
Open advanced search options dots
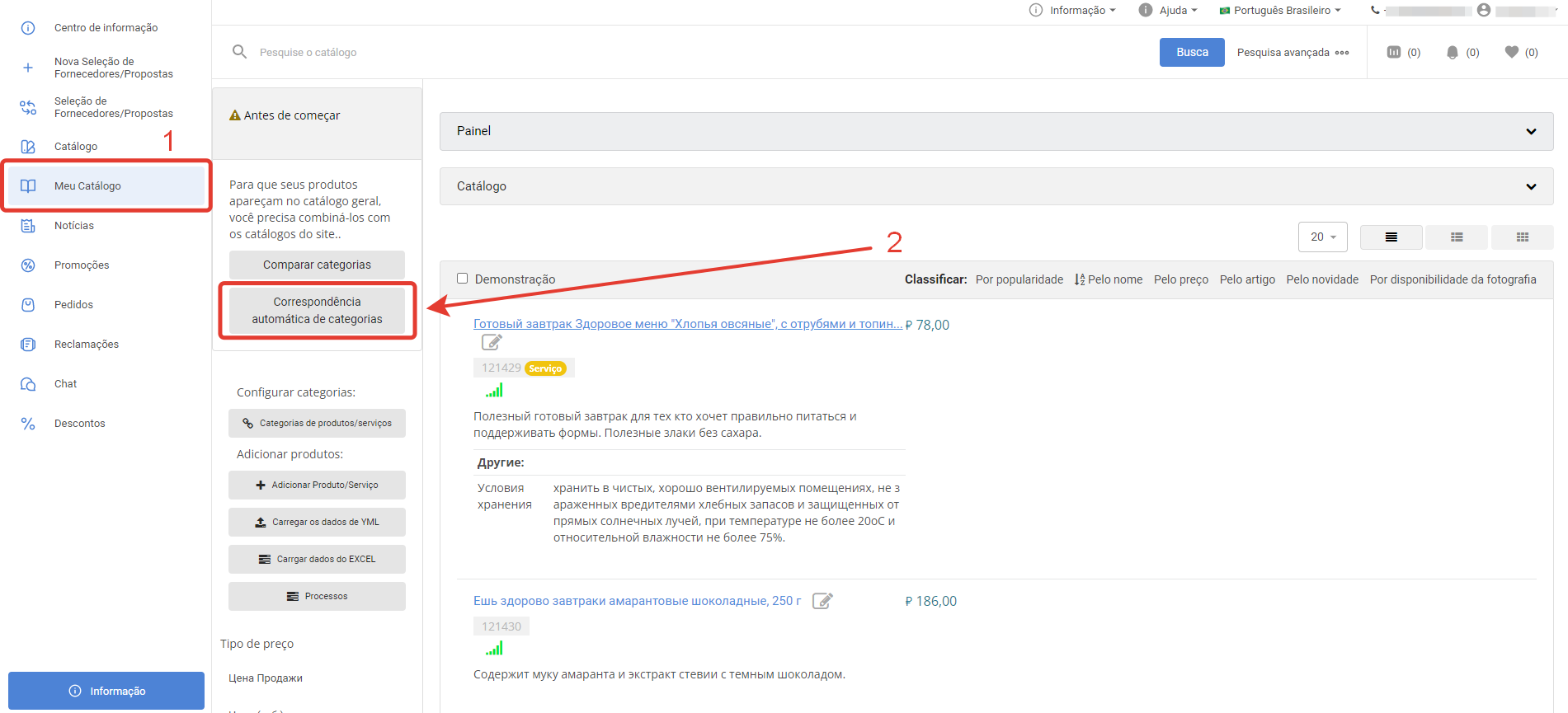[1342, 53]
